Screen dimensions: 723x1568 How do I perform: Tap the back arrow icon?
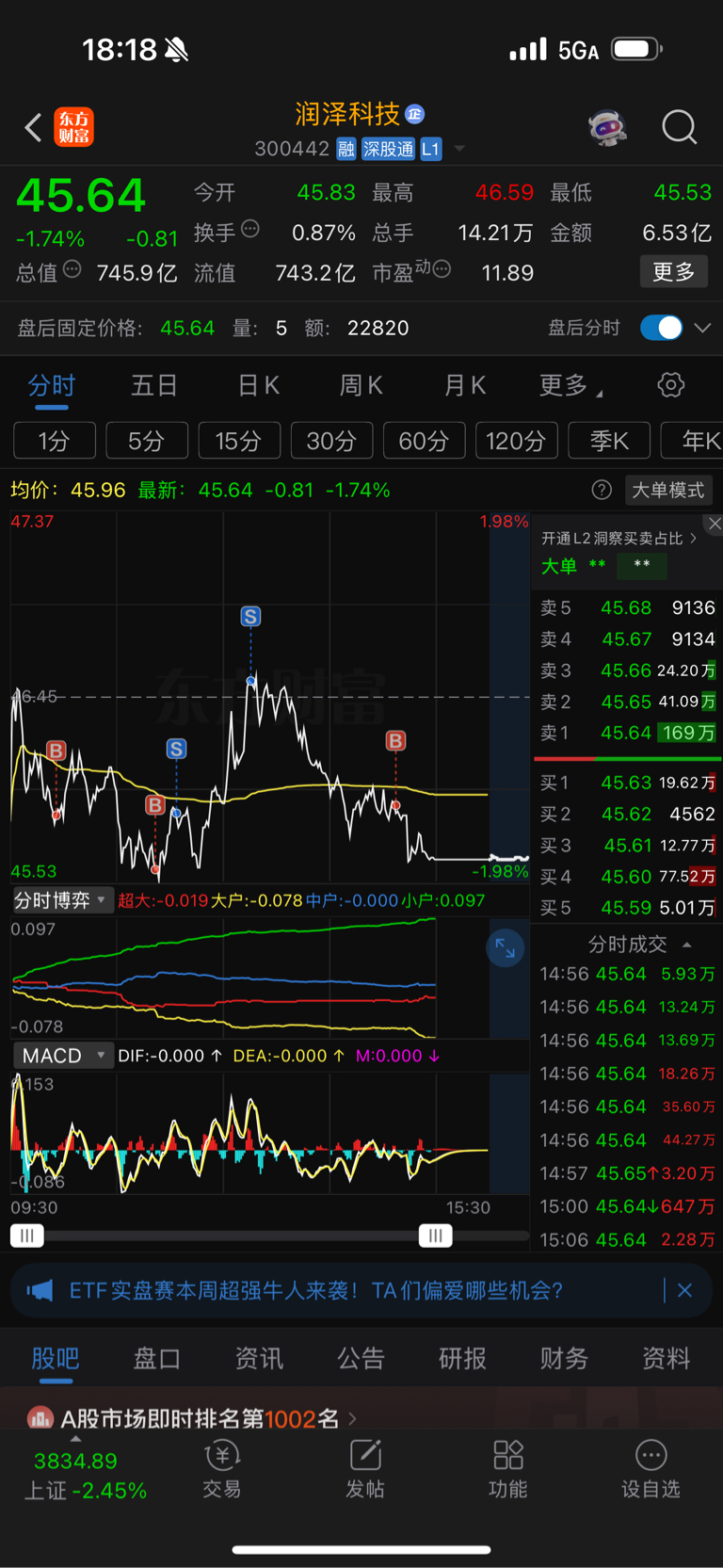[33, 127]
